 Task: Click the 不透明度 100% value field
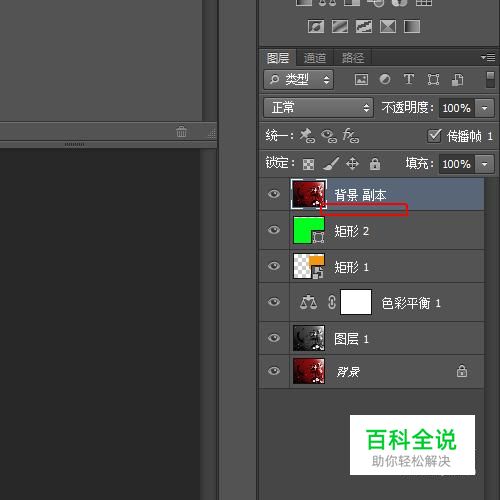(x=457, y=108)
